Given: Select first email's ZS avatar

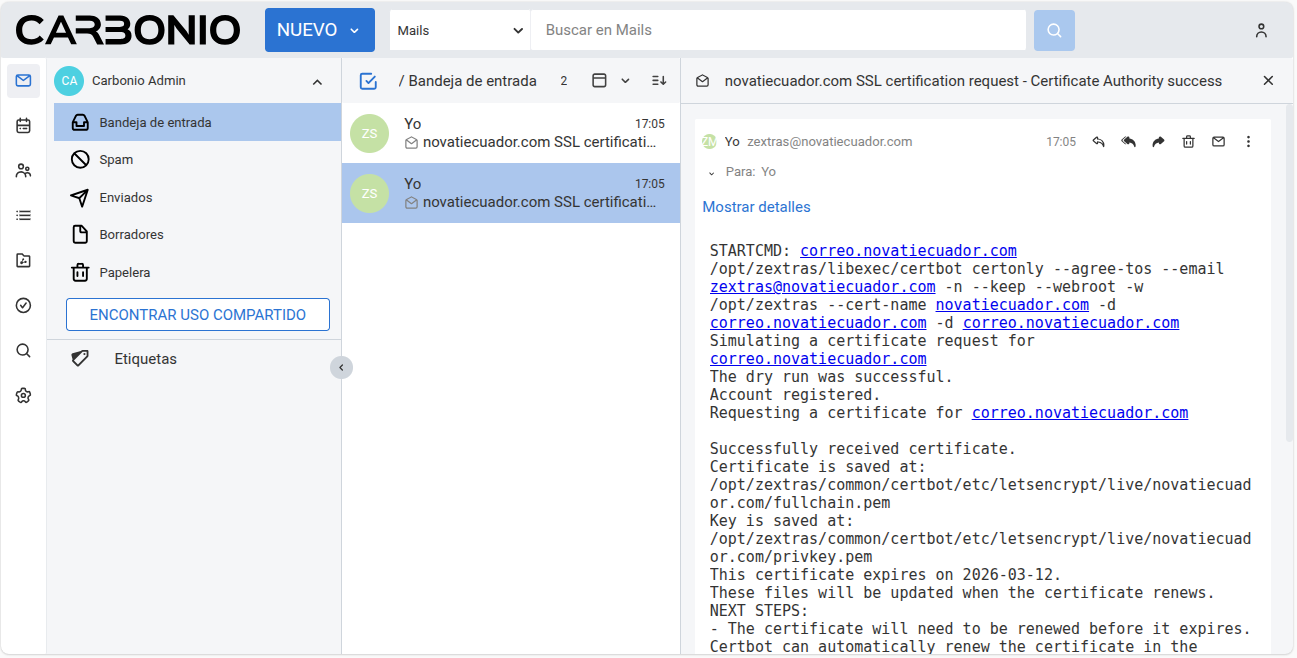Looking at the screenshot, I should [x=369, y=133].
